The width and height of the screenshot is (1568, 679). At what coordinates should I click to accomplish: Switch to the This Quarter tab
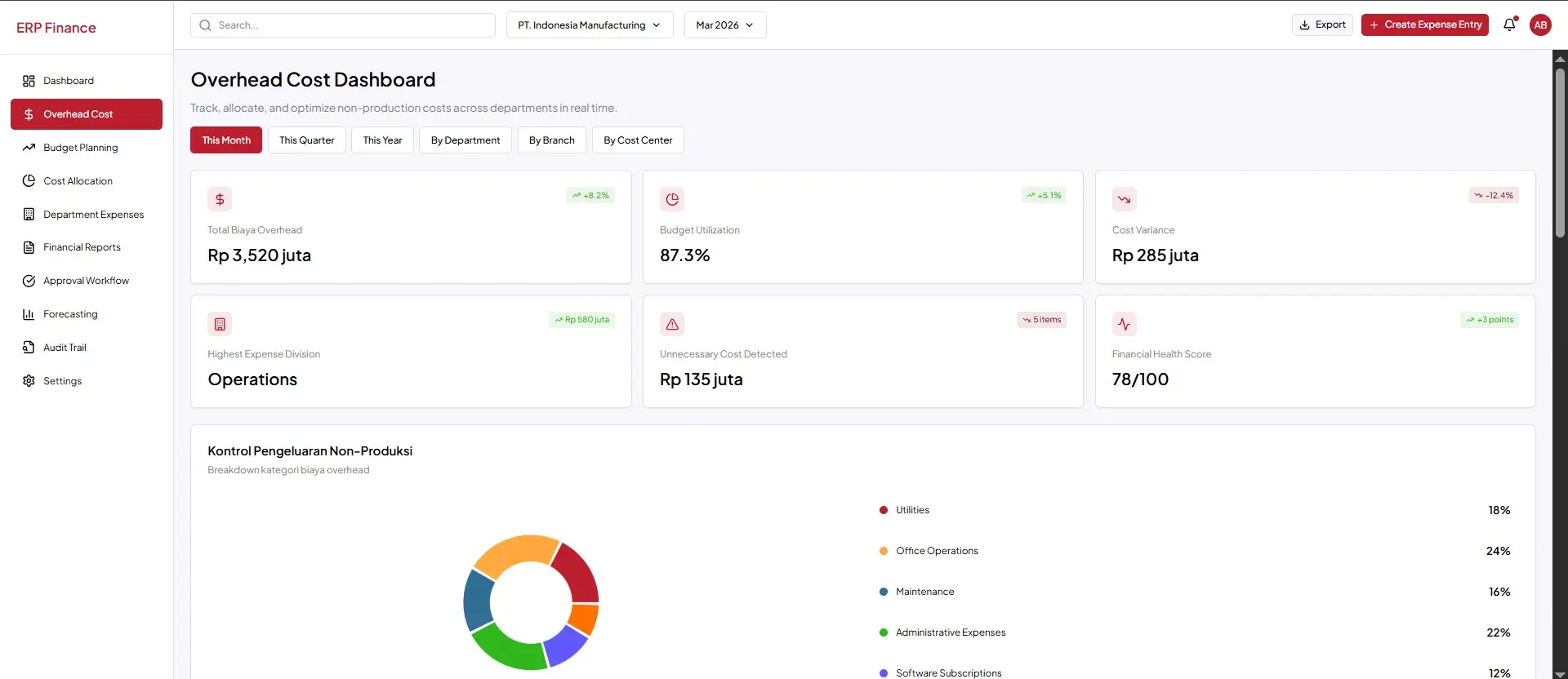(306, 140)
